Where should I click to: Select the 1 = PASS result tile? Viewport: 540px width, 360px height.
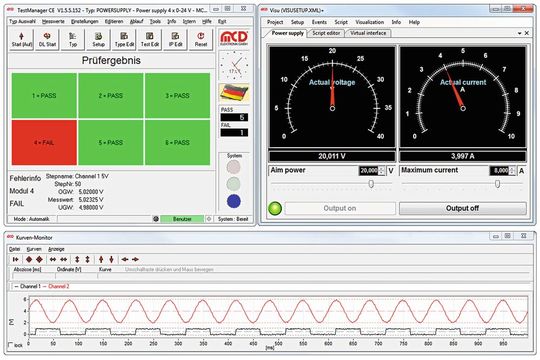[44, 95]
